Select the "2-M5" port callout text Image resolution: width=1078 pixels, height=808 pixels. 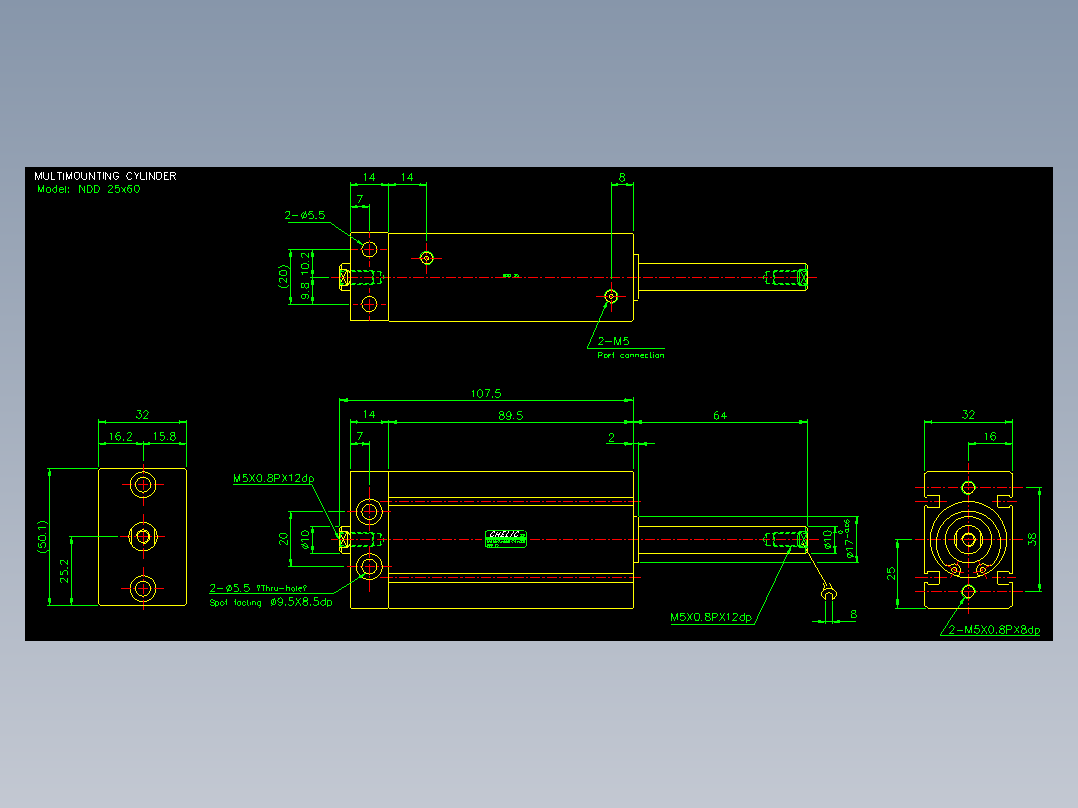[x=613, y=341]
